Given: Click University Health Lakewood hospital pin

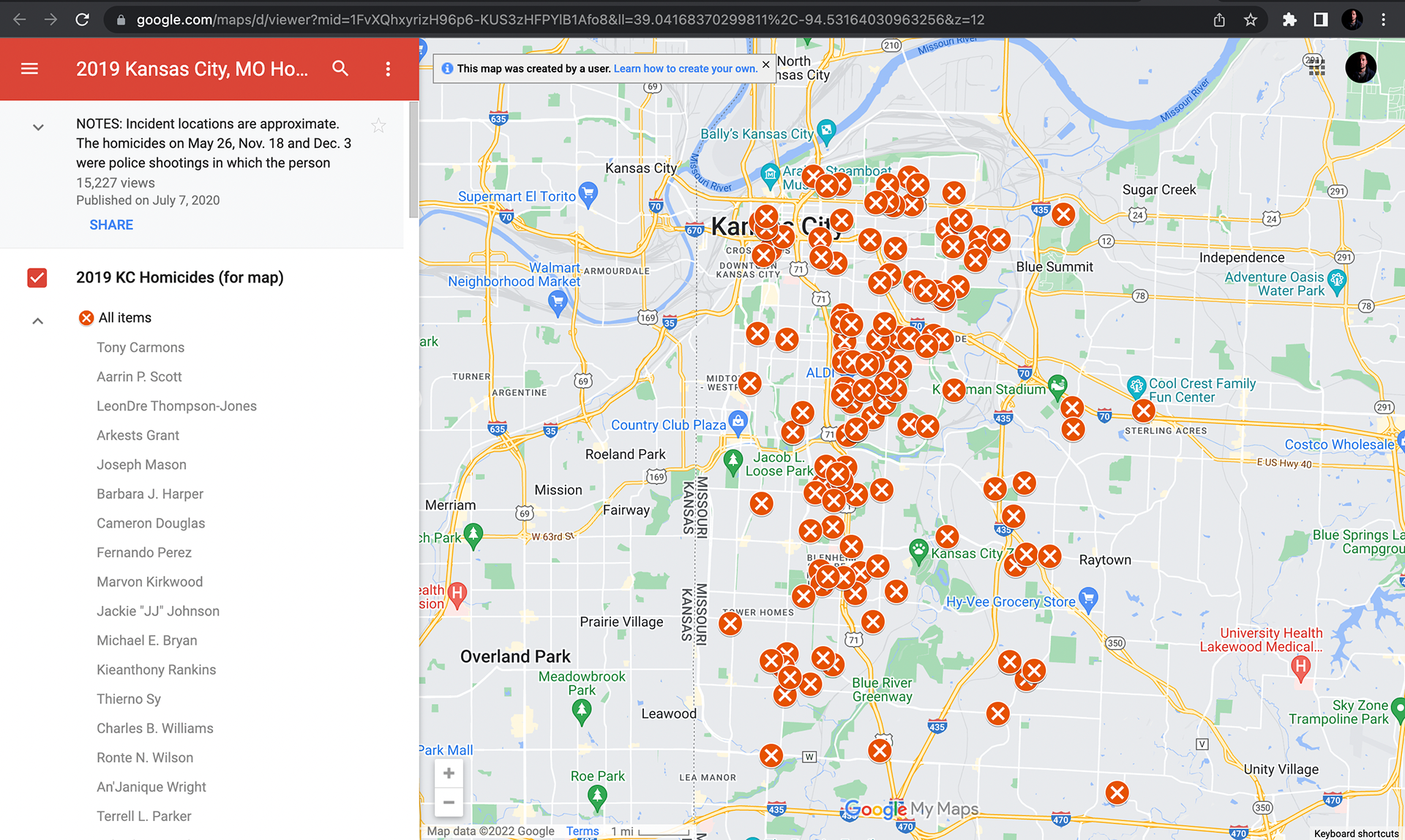Looking at the screenshot, I should click(x=1300, y=667).
